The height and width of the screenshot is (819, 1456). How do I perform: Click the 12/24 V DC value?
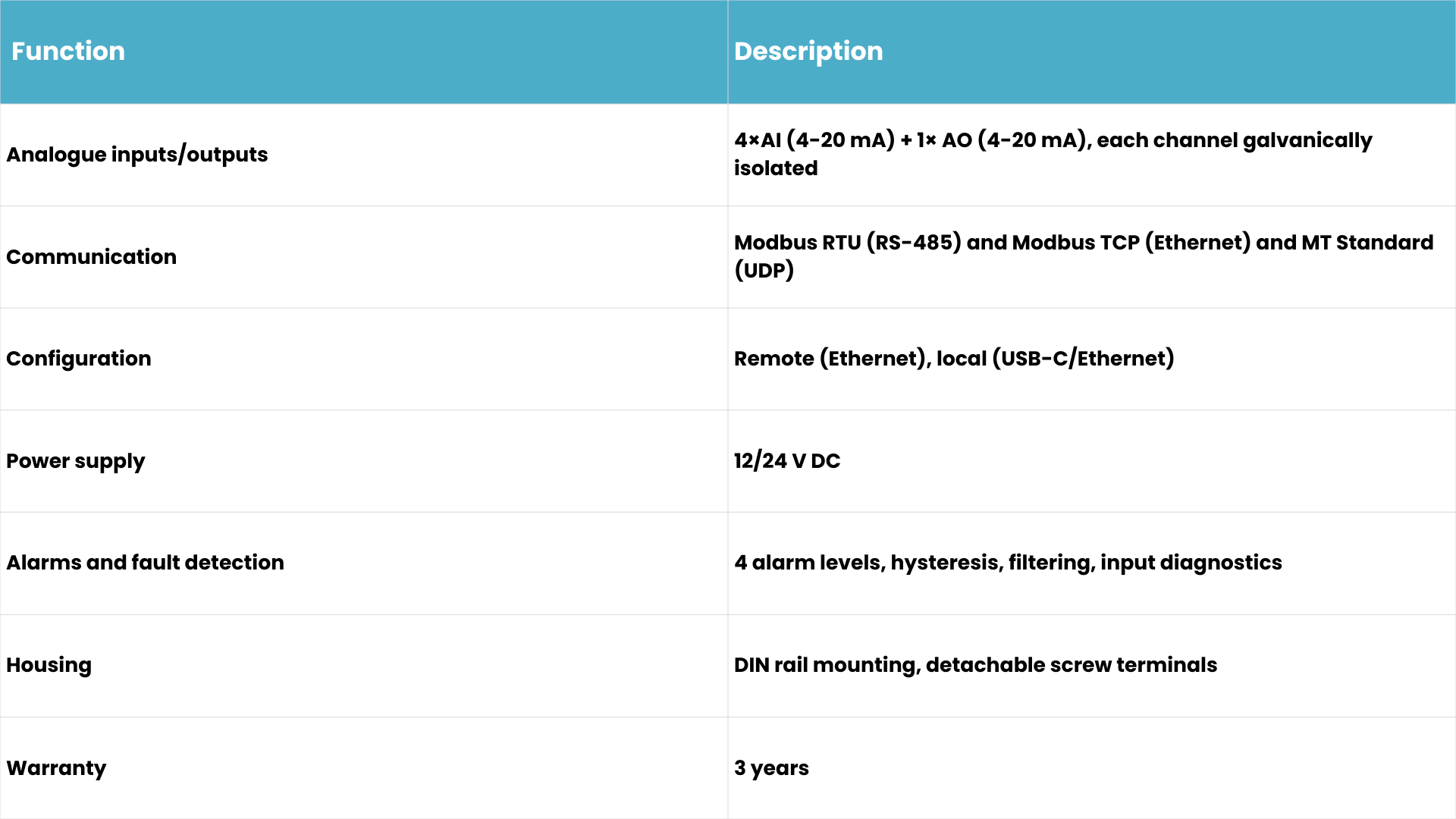[787, 461]
